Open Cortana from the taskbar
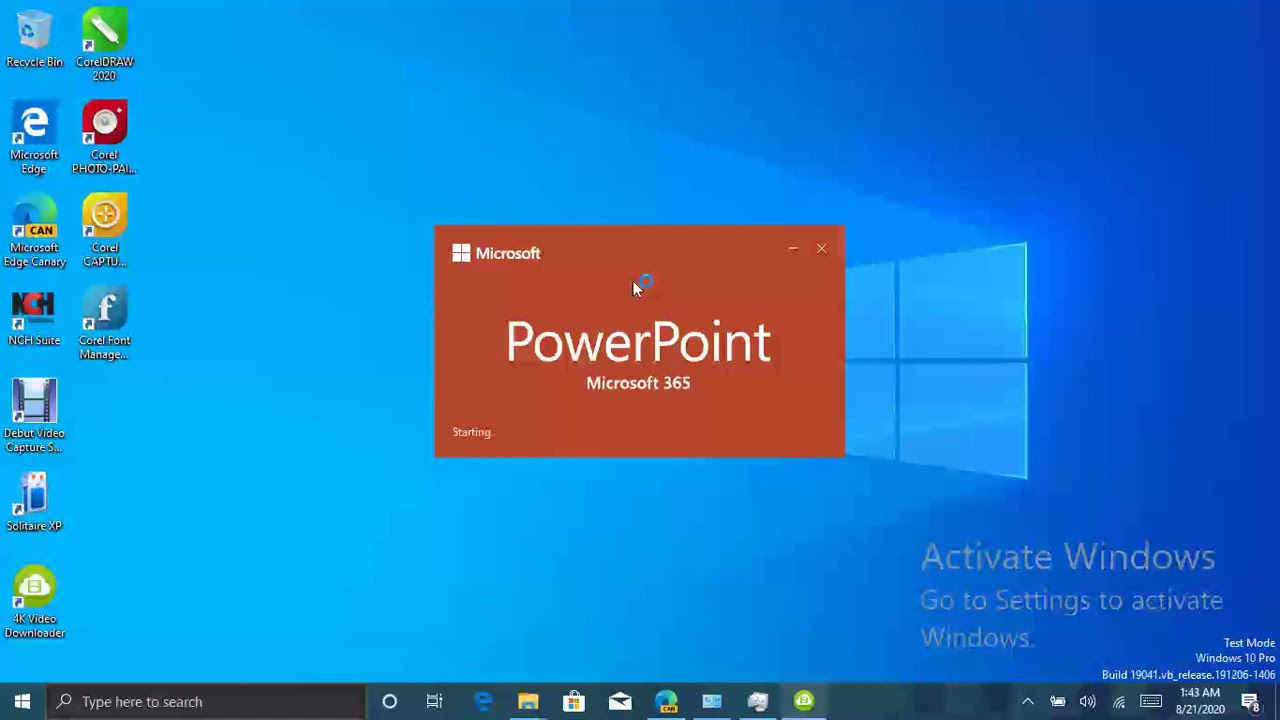Screen dimensions: 1280x720 tap(389, 701)
